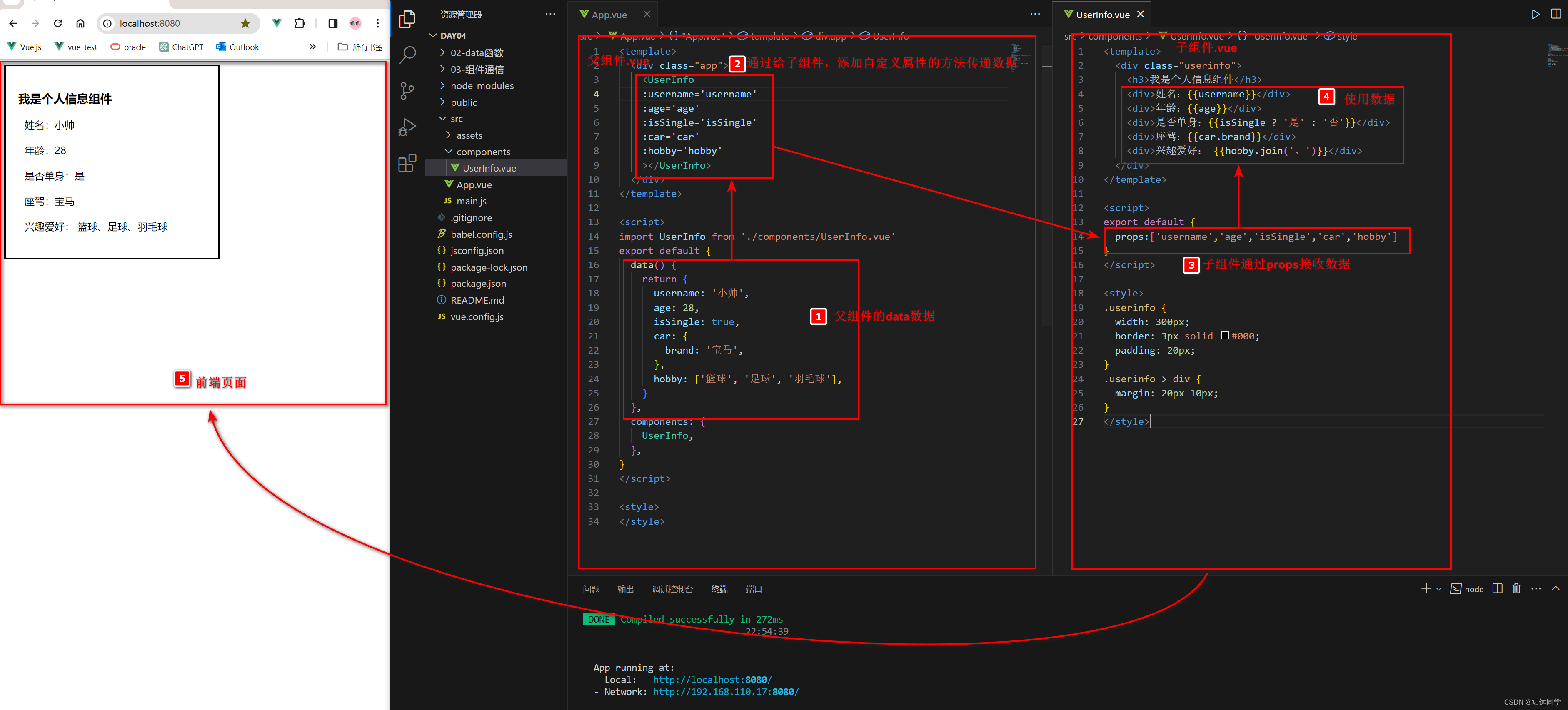
Task: Open browser three-dot menu
Action: [x=378, y=23]
